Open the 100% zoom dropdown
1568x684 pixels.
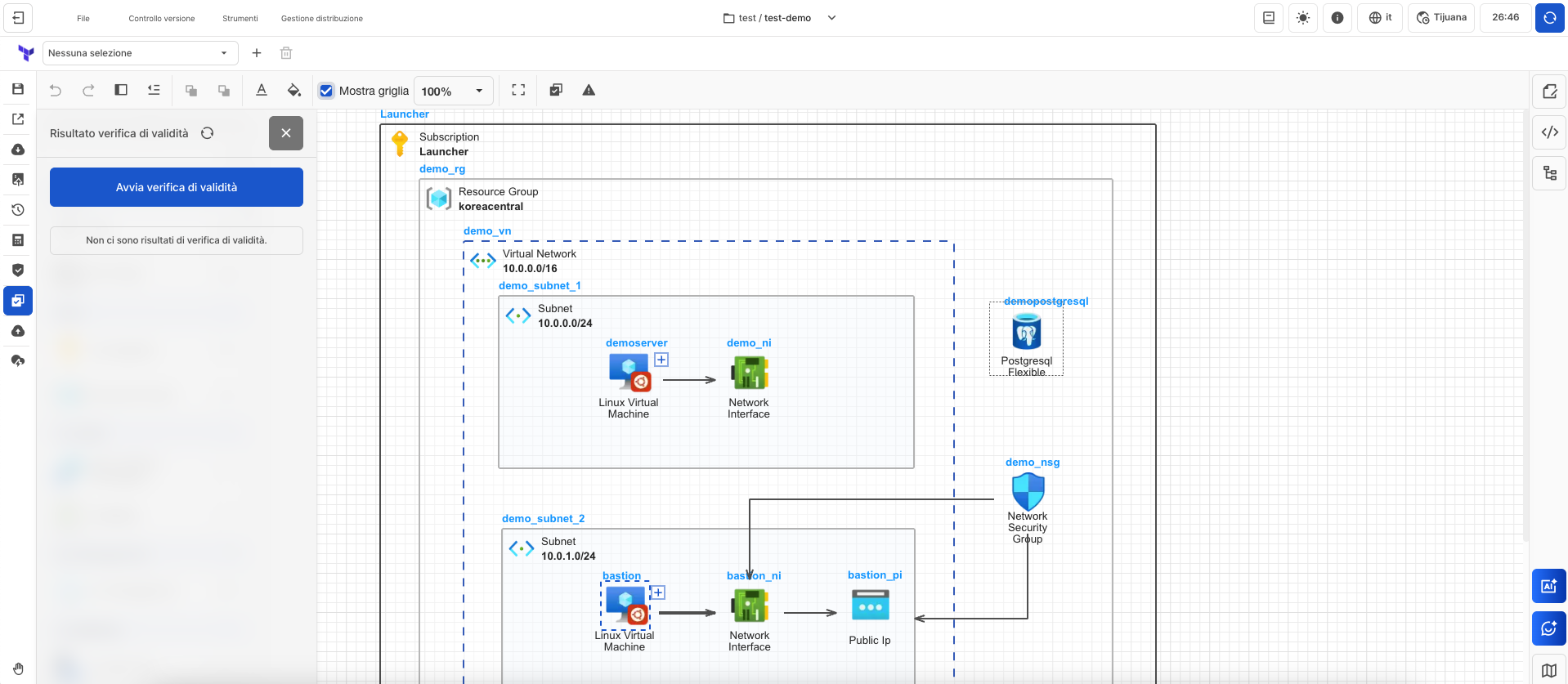pos(453,91)
